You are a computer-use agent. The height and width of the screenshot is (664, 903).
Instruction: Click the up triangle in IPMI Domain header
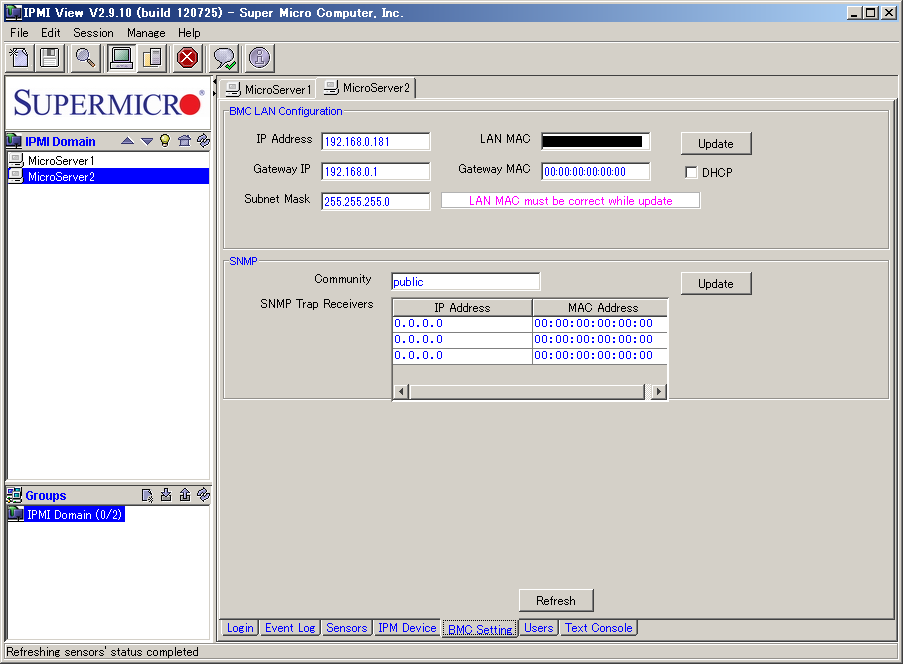(128, 141)
